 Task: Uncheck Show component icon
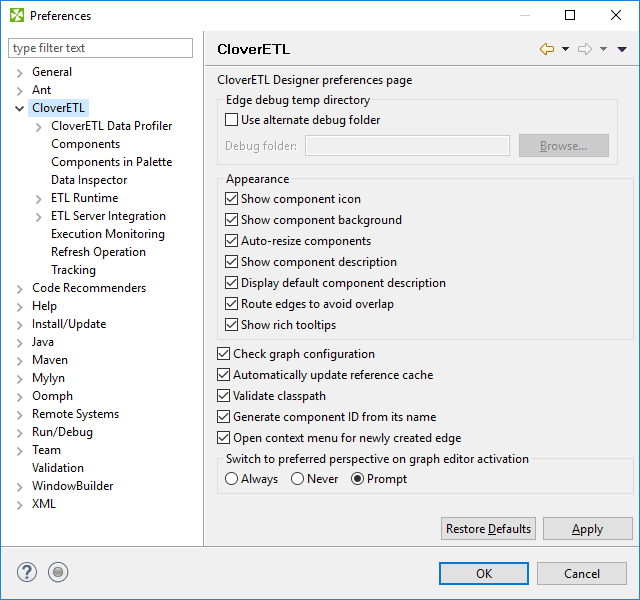232,199
